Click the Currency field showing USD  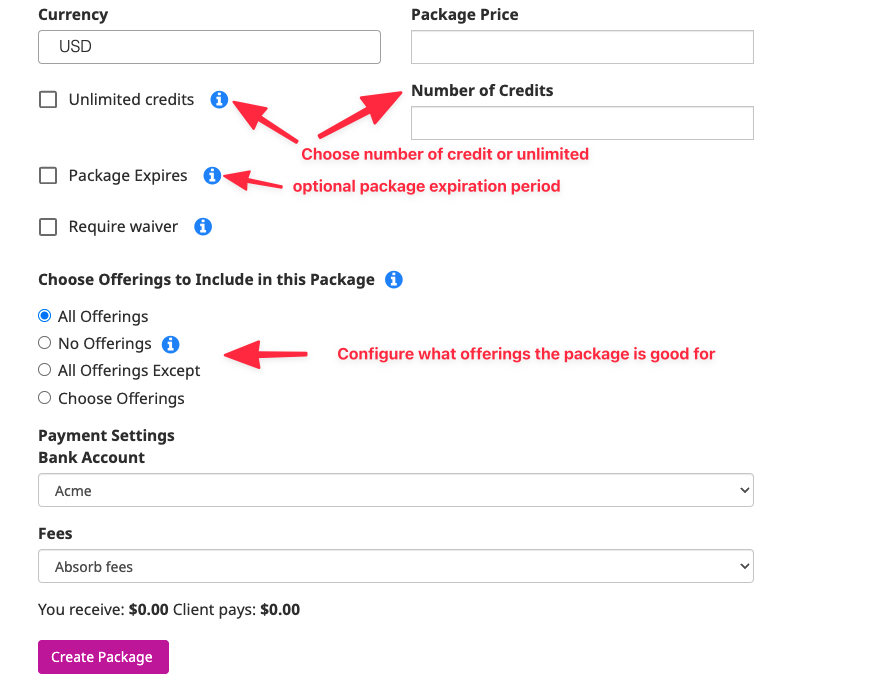[x=210, y=47]
